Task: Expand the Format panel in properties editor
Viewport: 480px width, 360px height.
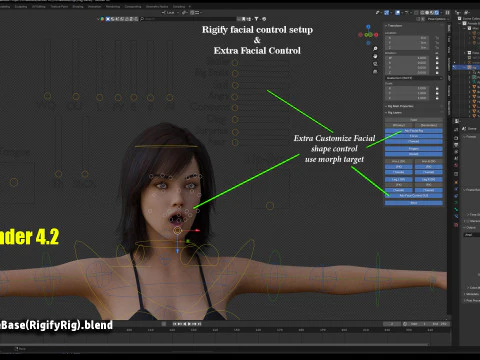Action: pyautogui.click(x=469, y=137)
